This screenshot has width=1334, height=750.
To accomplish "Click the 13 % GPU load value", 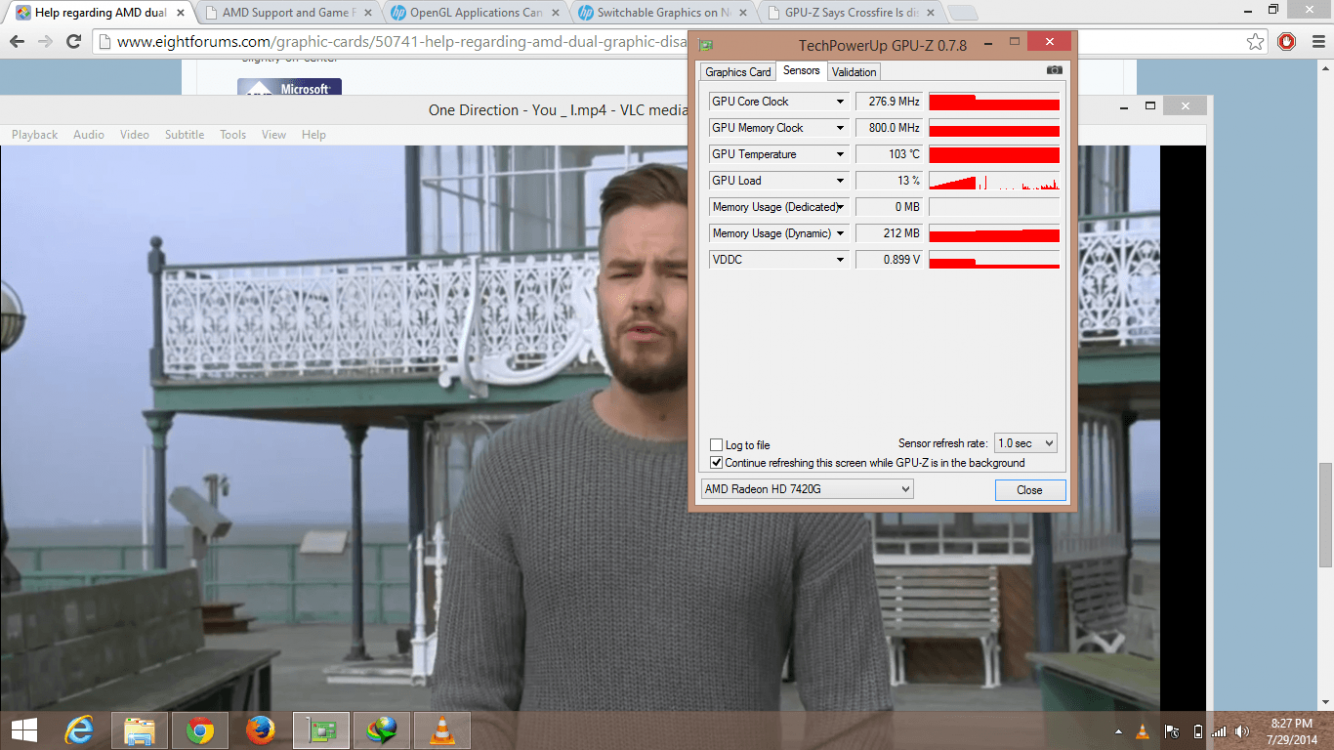I will click(888, 181).
